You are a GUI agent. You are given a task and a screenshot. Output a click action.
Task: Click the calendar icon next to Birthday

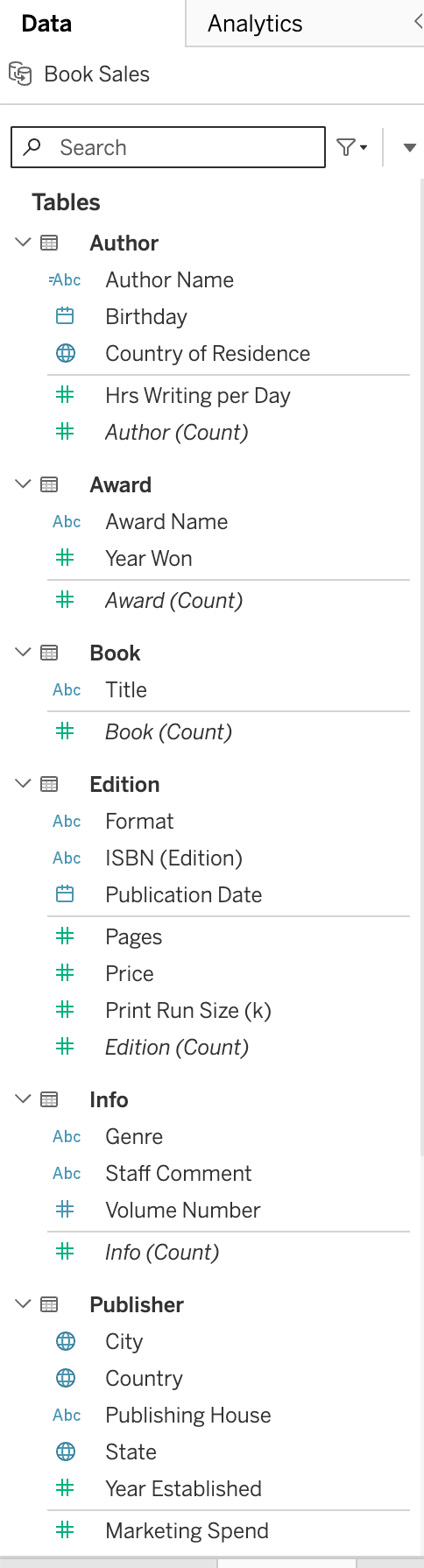coord(65,316)
